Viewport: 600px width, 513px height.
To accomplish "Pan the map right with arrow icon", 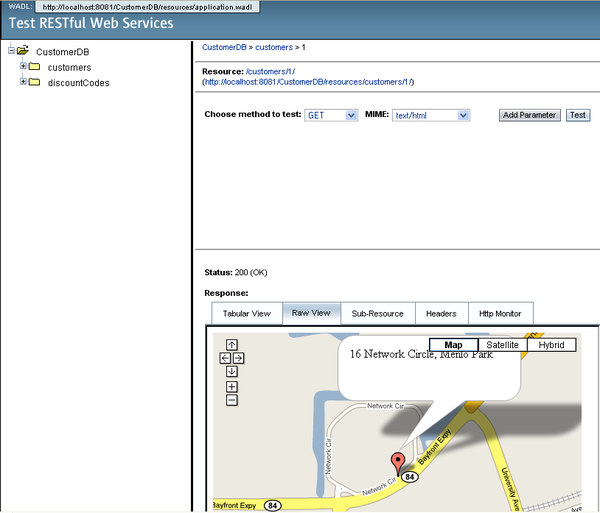I will (238, 358).
